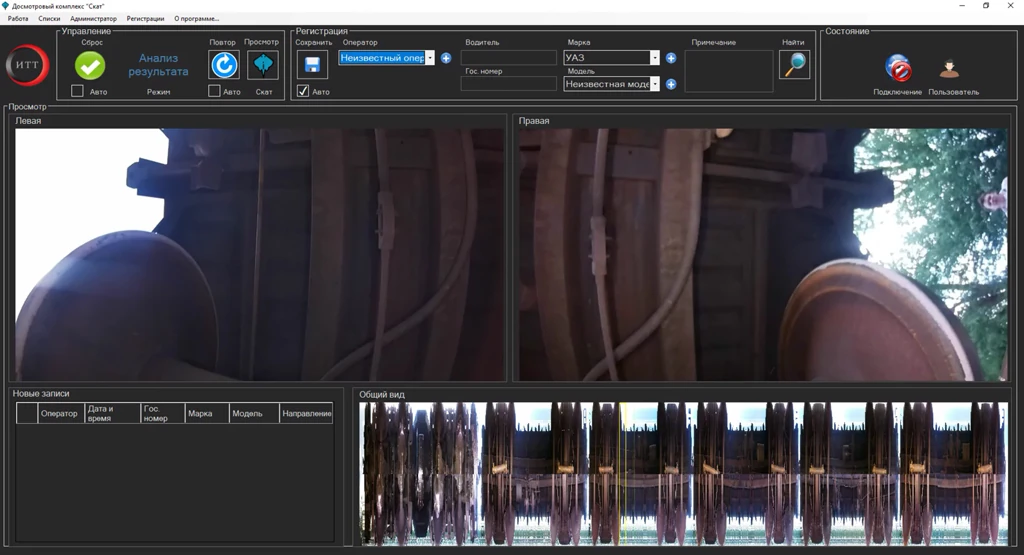Enable Авто checkbox under Сброс

coord(77,92)
